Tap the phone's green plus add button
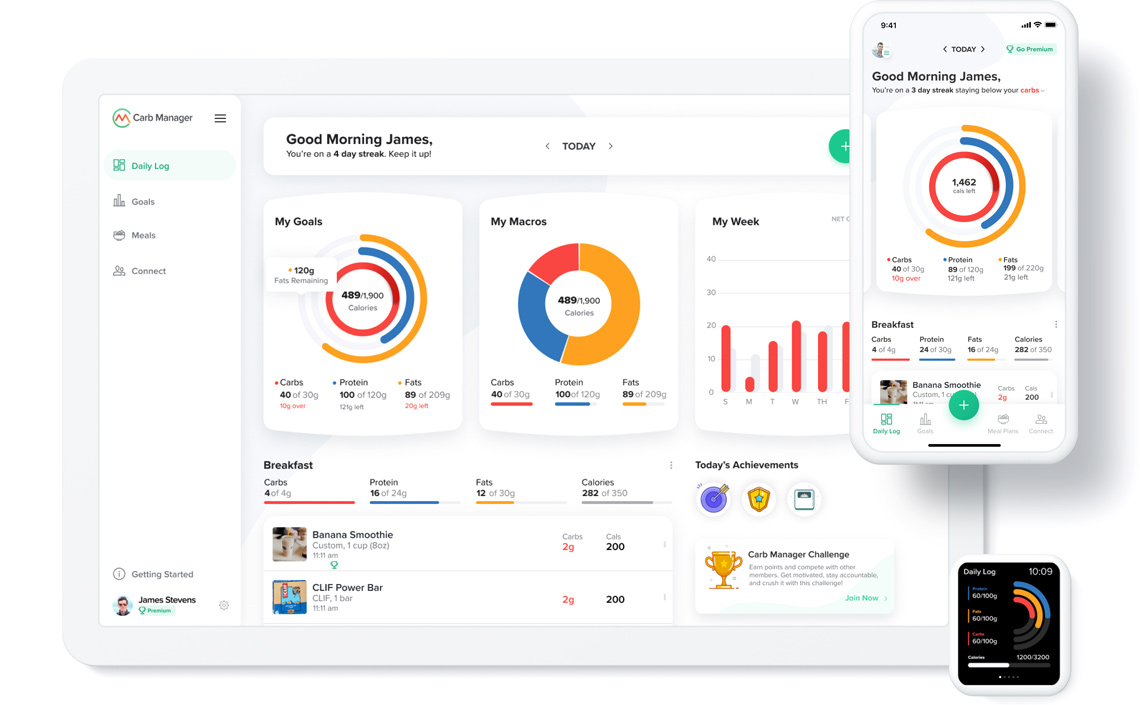The image size is (1140, 705). (x=964, y=405)
